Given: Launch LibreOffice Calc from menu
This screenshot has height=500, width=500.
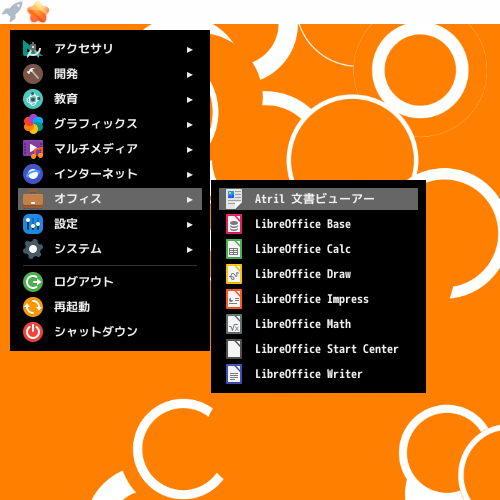Looking at the screenshot, I should click(x=318, y=249).
